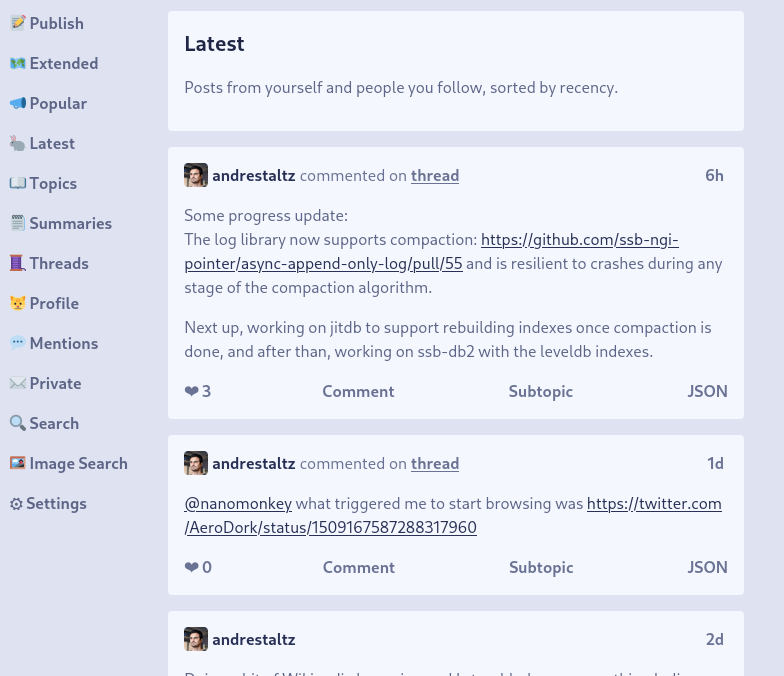Open the twitter.com AeroDork status link
The height and width of the screenshot is (676, 784).
click(453, 516)
